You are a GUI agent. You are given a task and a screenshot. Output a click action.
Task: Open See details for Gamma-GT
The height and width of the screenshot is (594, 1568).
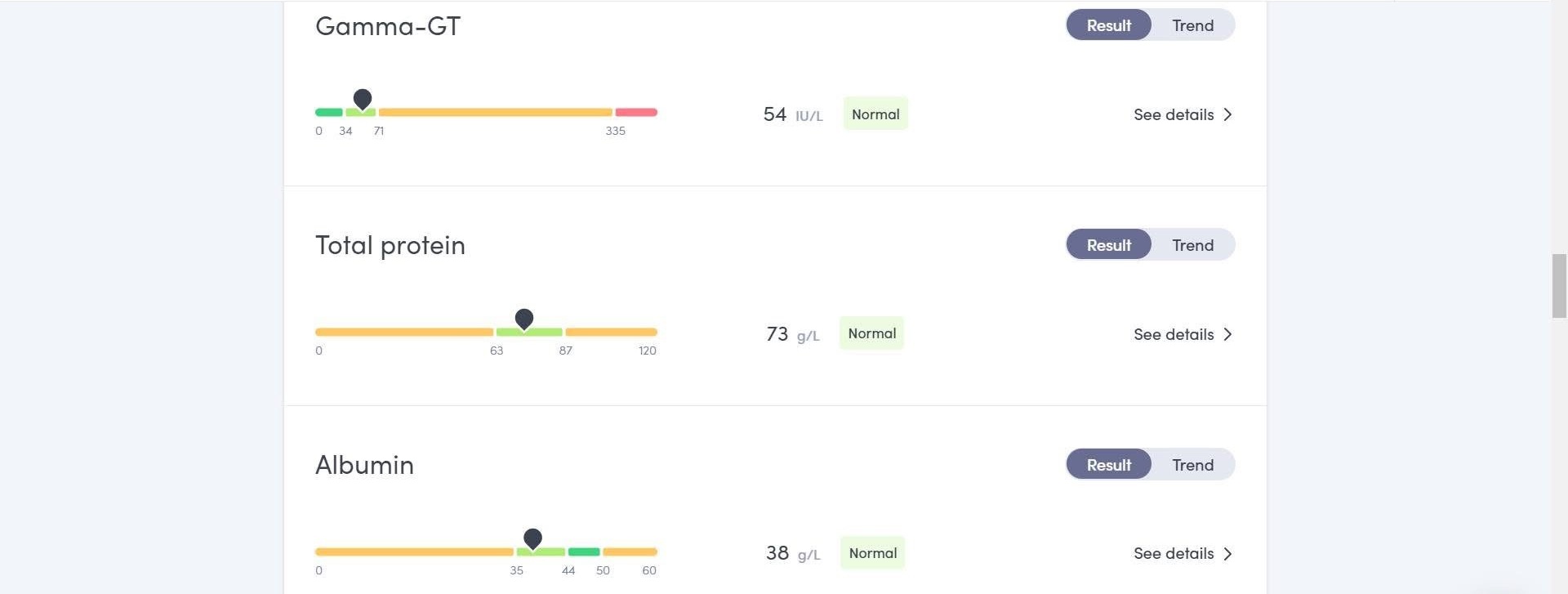[1173, 115]
